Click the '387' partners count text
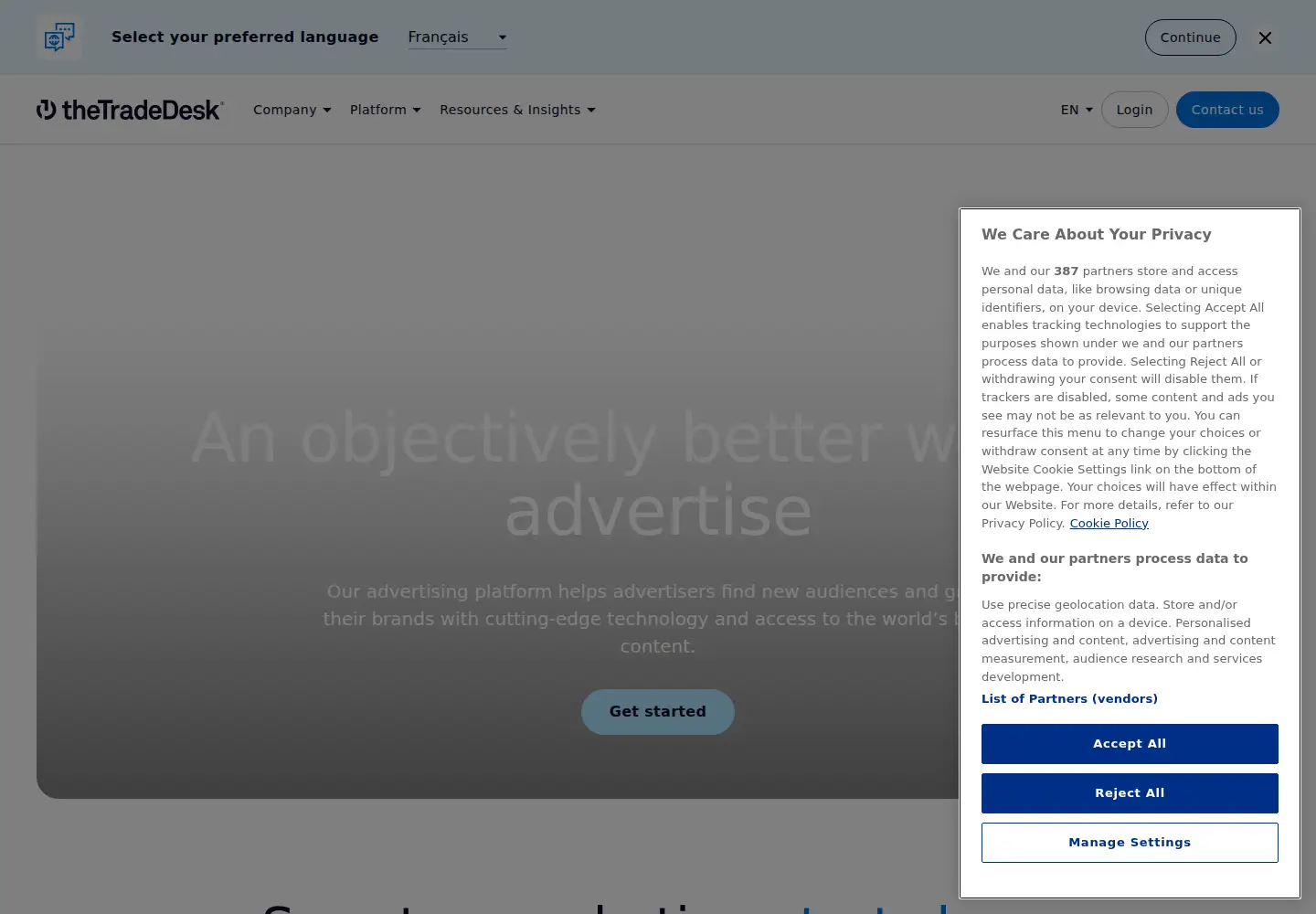The image size is (1316, 914). [x=1066, y=271]
